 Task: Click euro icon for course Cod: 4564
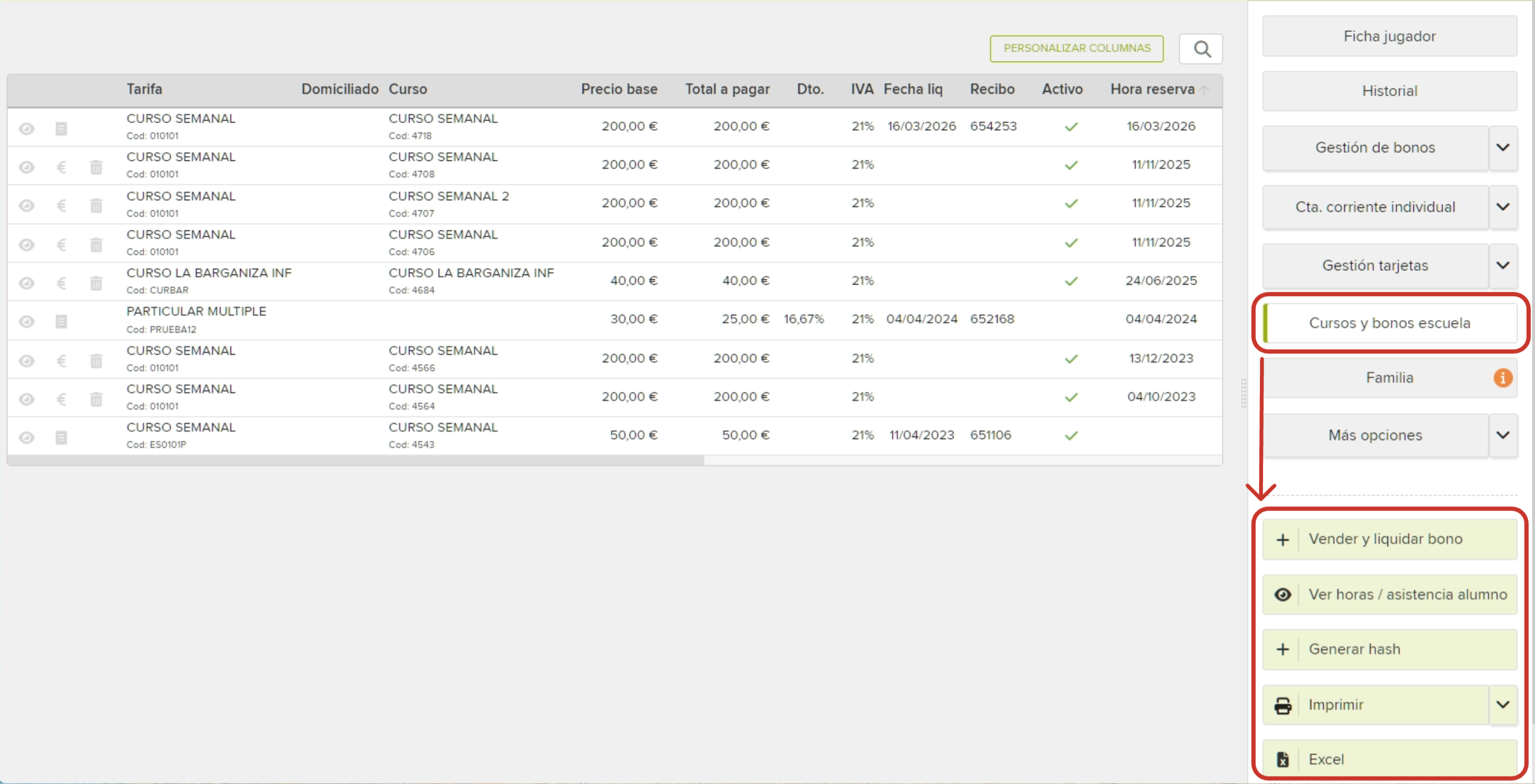(62, 400)
